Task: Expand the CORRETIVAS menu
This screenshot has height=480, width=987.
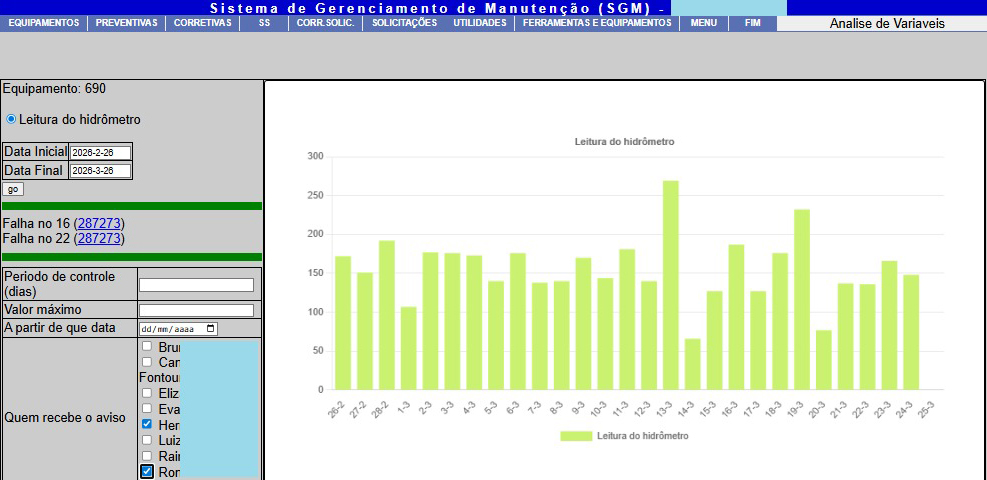Action: click(x=202, y=23)
